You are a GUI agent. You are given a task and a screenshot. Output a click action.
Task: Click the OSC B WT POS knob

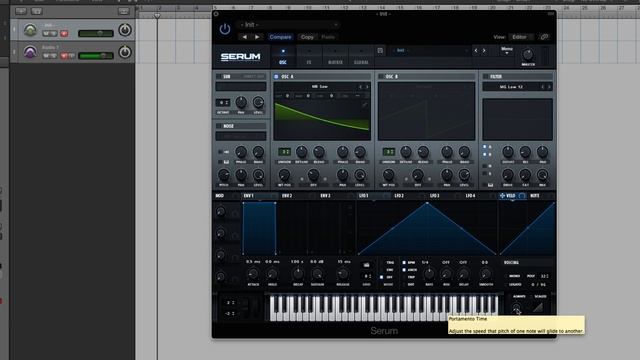coord(389,175)
